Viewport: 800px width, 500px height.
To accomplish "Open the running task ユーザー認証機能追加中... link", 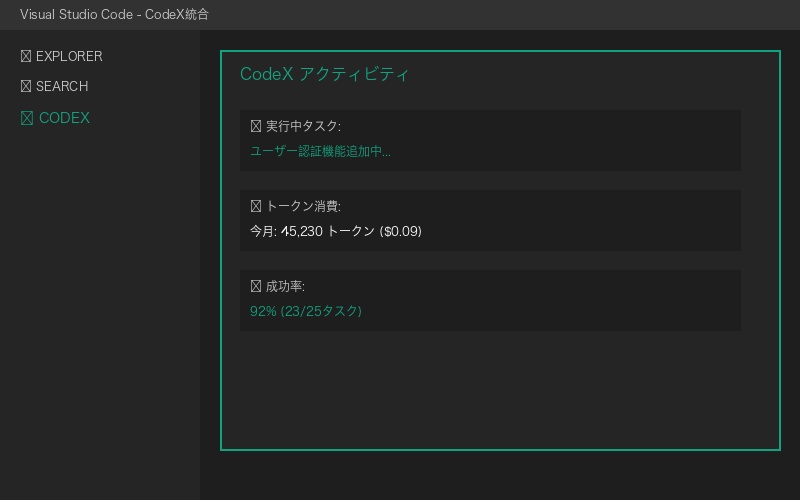I will 320,151.
